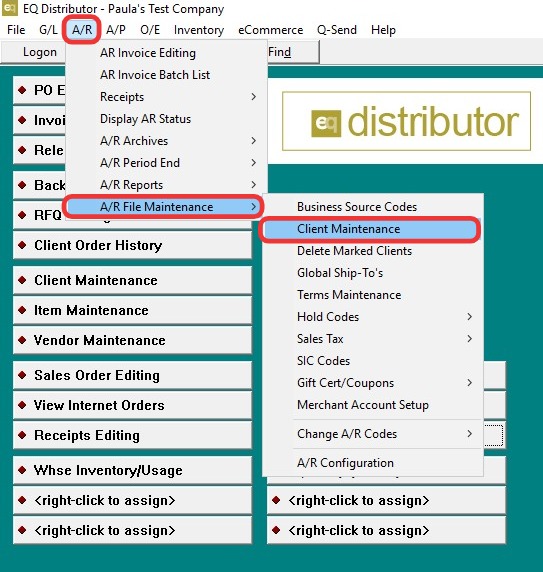Open Global Ship-To's
Viewport: 543px width, 572px height.
coord(373,273)
